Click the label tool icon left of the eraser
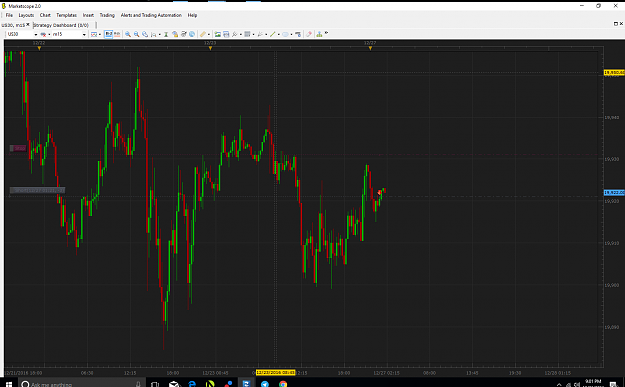The width and height of the screenshot is (625, 387). [x=298, y=34]
